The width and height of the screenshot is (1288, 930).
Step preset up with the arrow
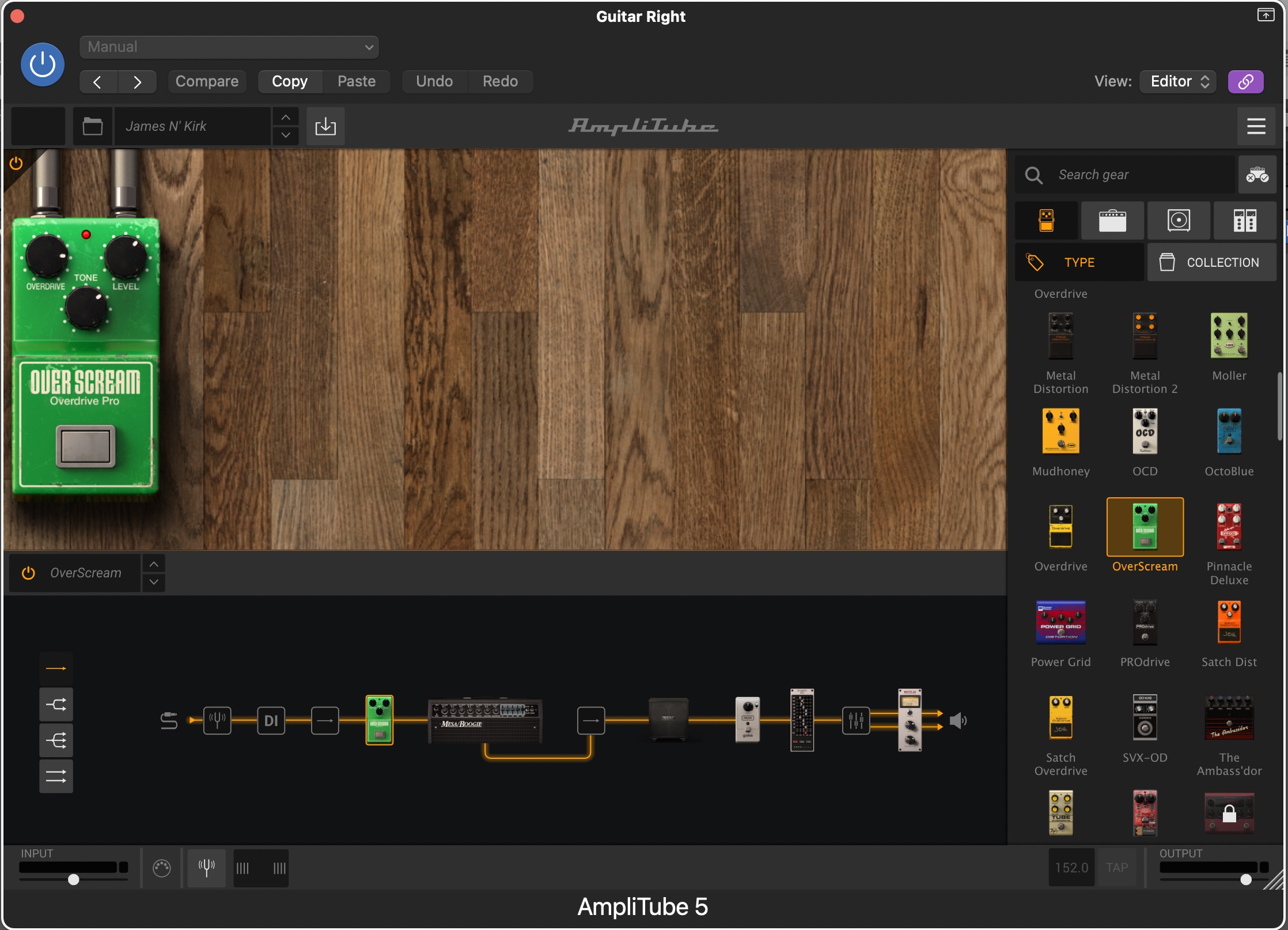[286, 117]
